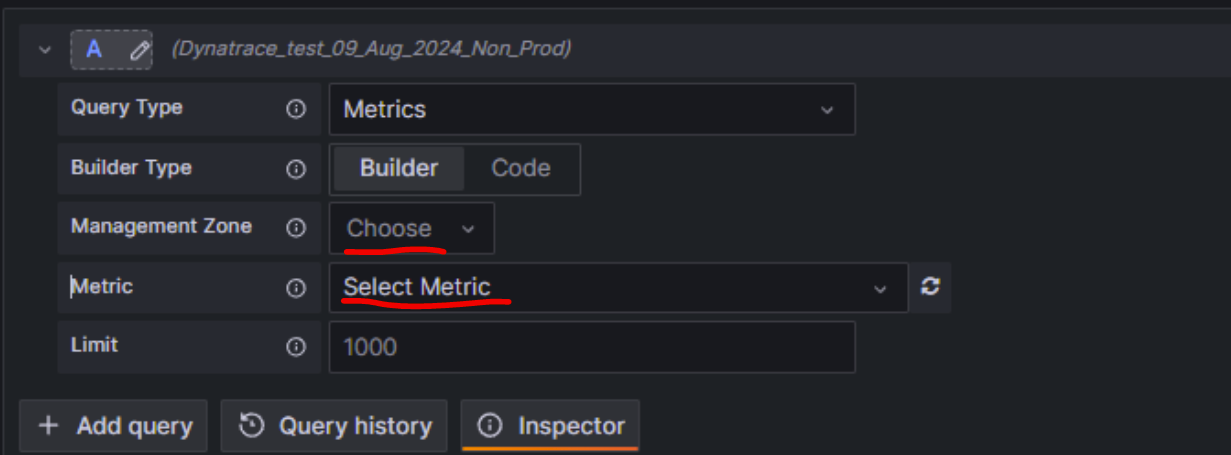Screen dimensions: 1231x455
Task: Click the Query Type info icon
Action: click(x=296, y=109)
